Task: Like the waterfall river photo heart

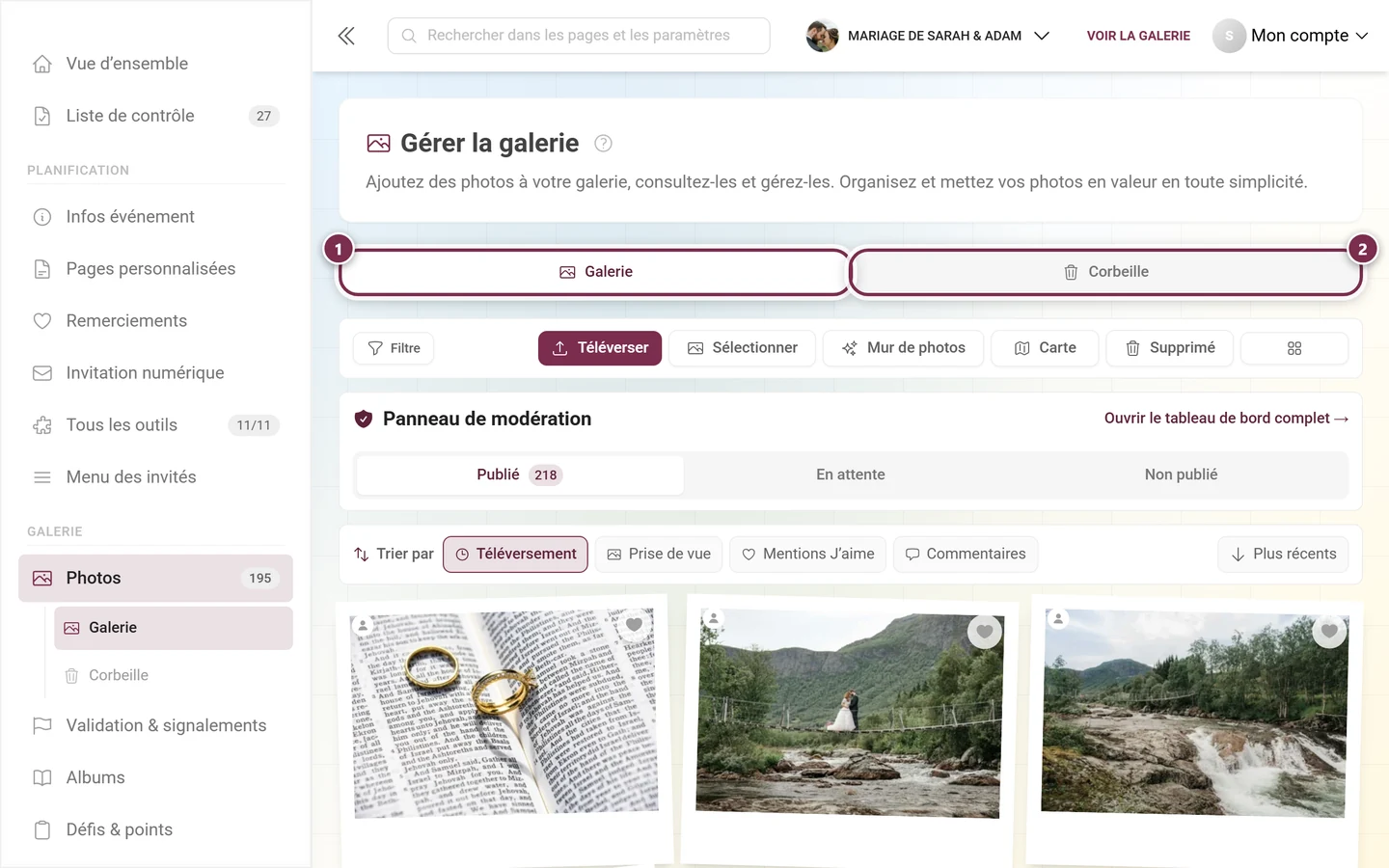Action: point(1329,631)
